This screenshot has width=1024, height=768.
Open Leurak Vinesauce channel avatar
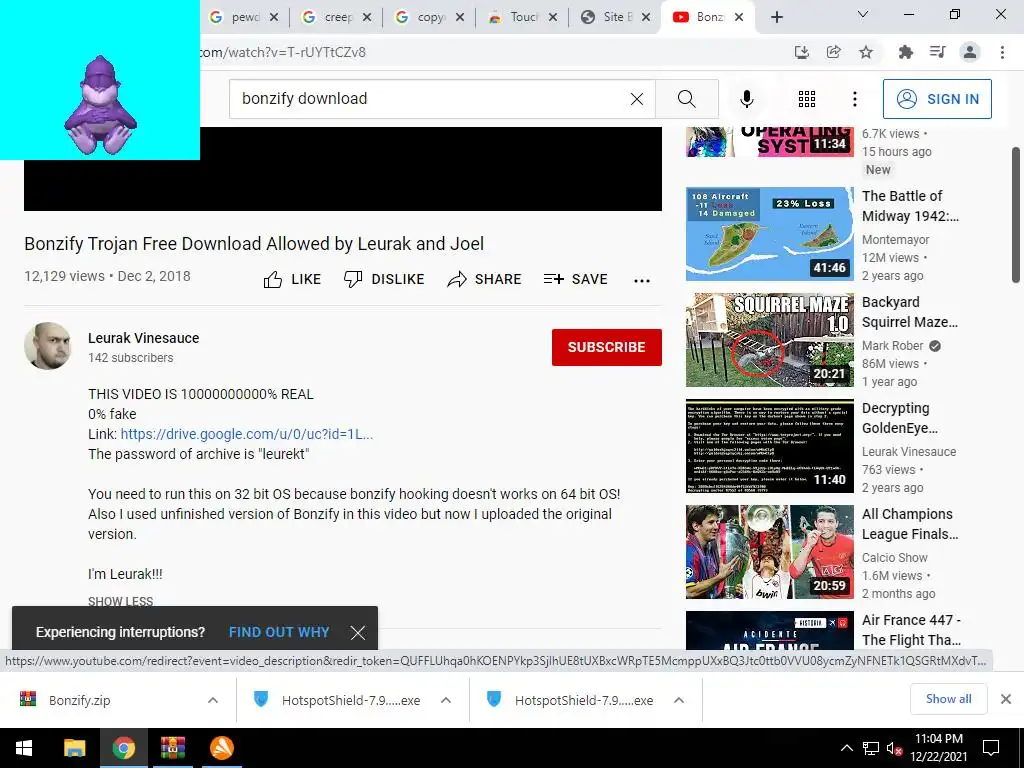tap(48, 346)
